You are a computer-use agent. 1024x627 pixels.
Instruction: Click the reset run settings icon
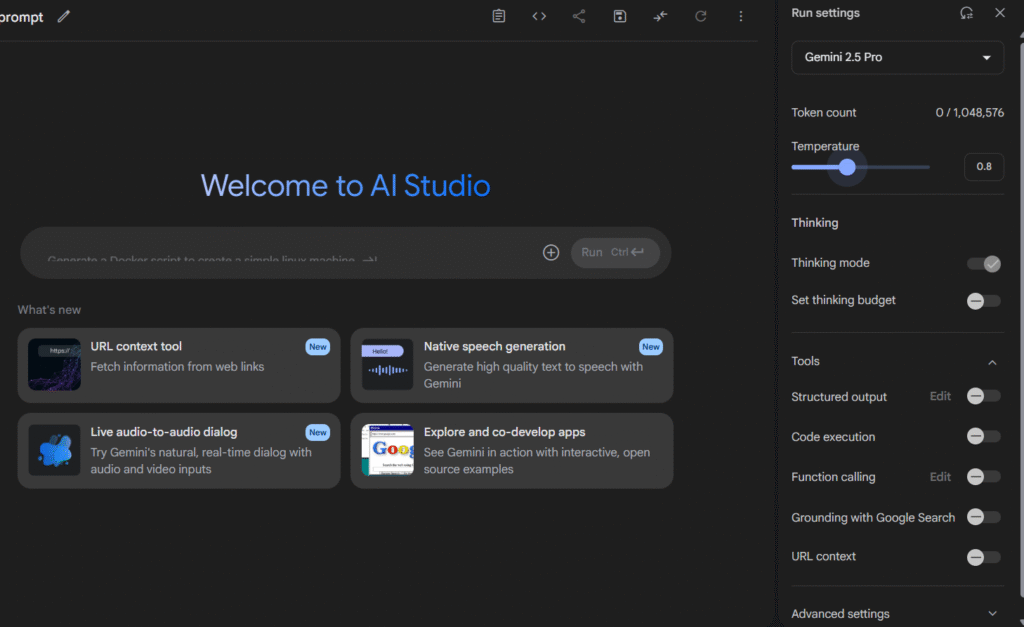967,12
